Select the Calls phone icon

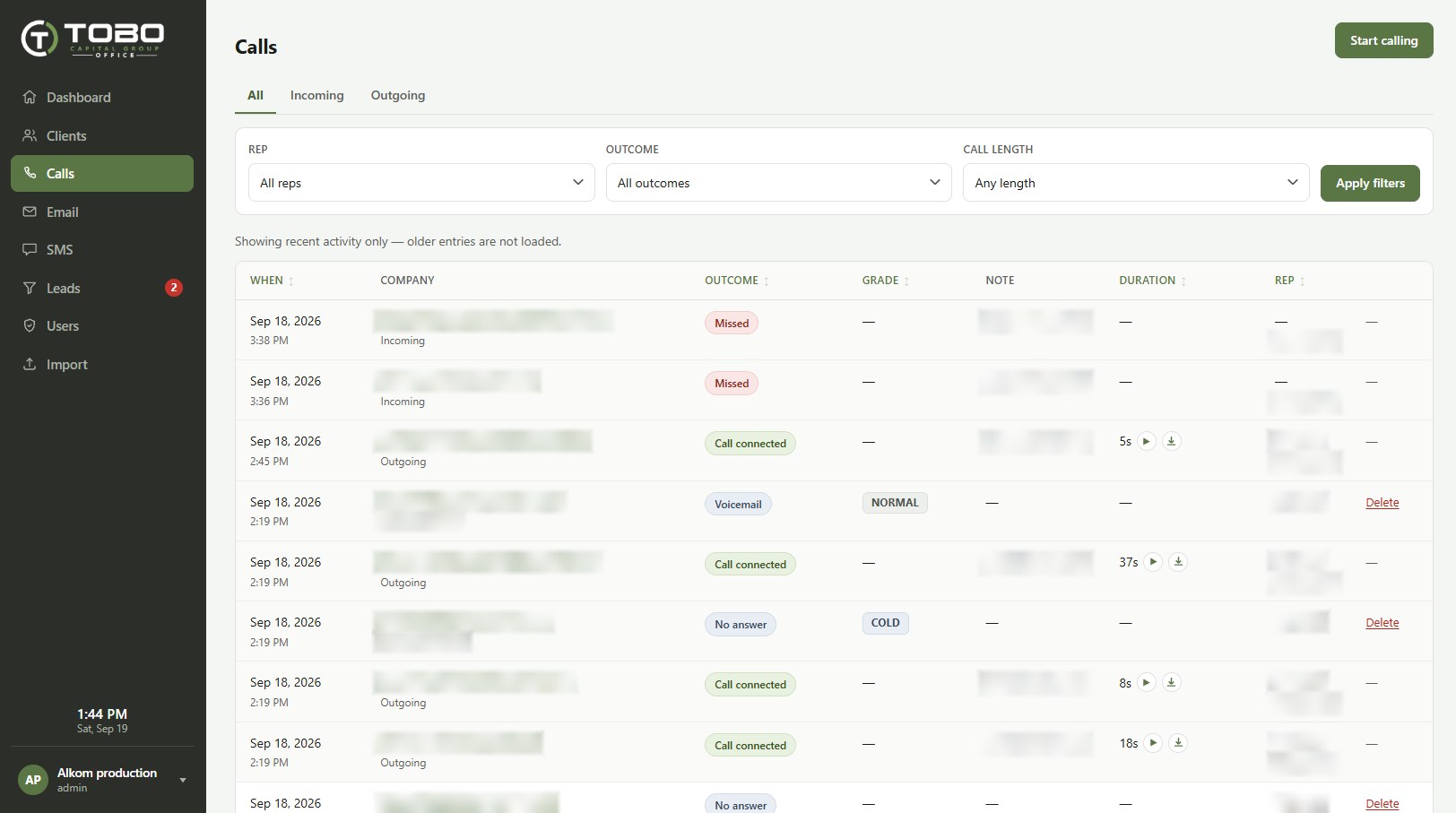tap(30, 173)
